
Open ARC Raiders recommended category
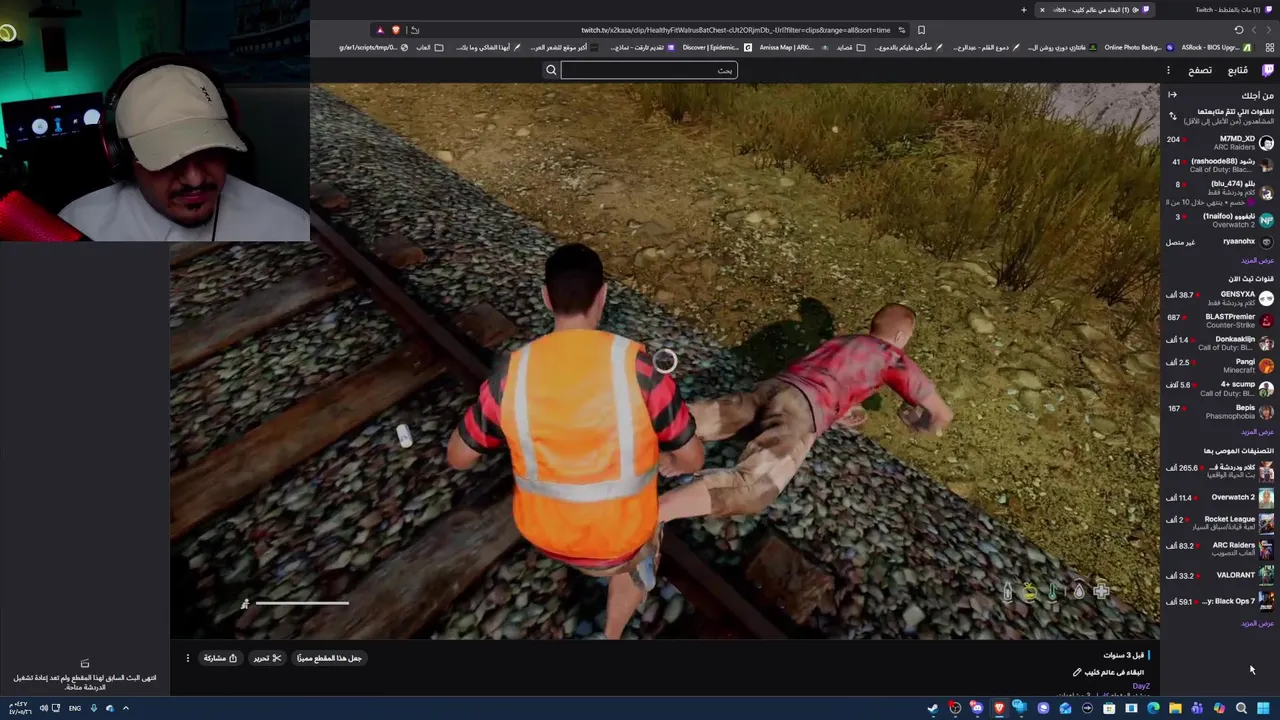tap(1220, 549)
